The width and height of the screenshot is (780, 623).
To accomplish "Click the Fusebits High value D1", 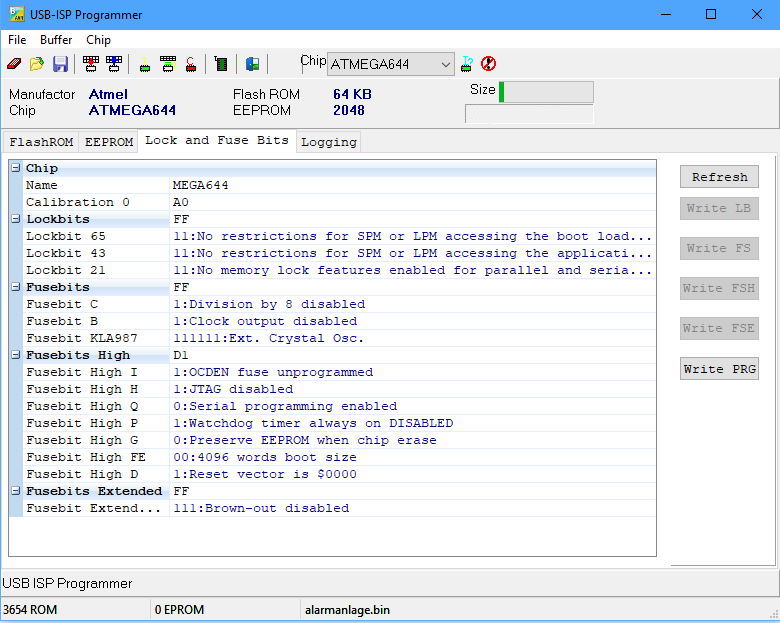I will pos(181,355).
